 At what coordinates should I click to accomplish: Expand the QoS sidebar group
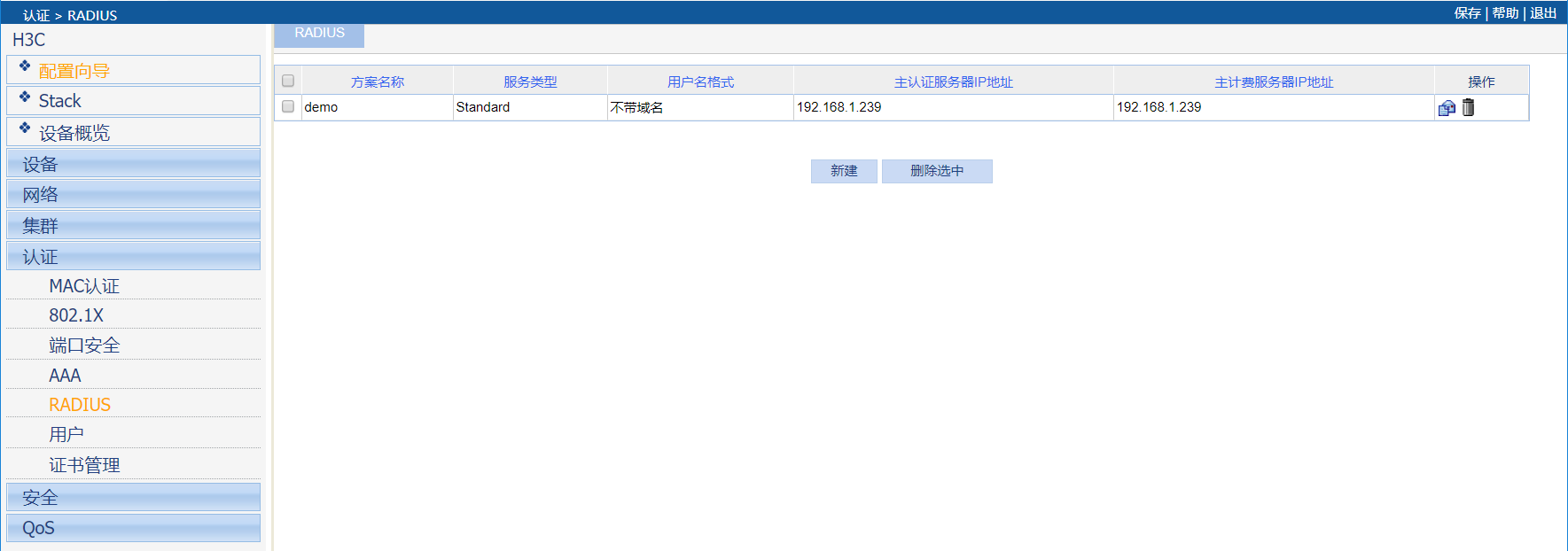pos(133,528)
